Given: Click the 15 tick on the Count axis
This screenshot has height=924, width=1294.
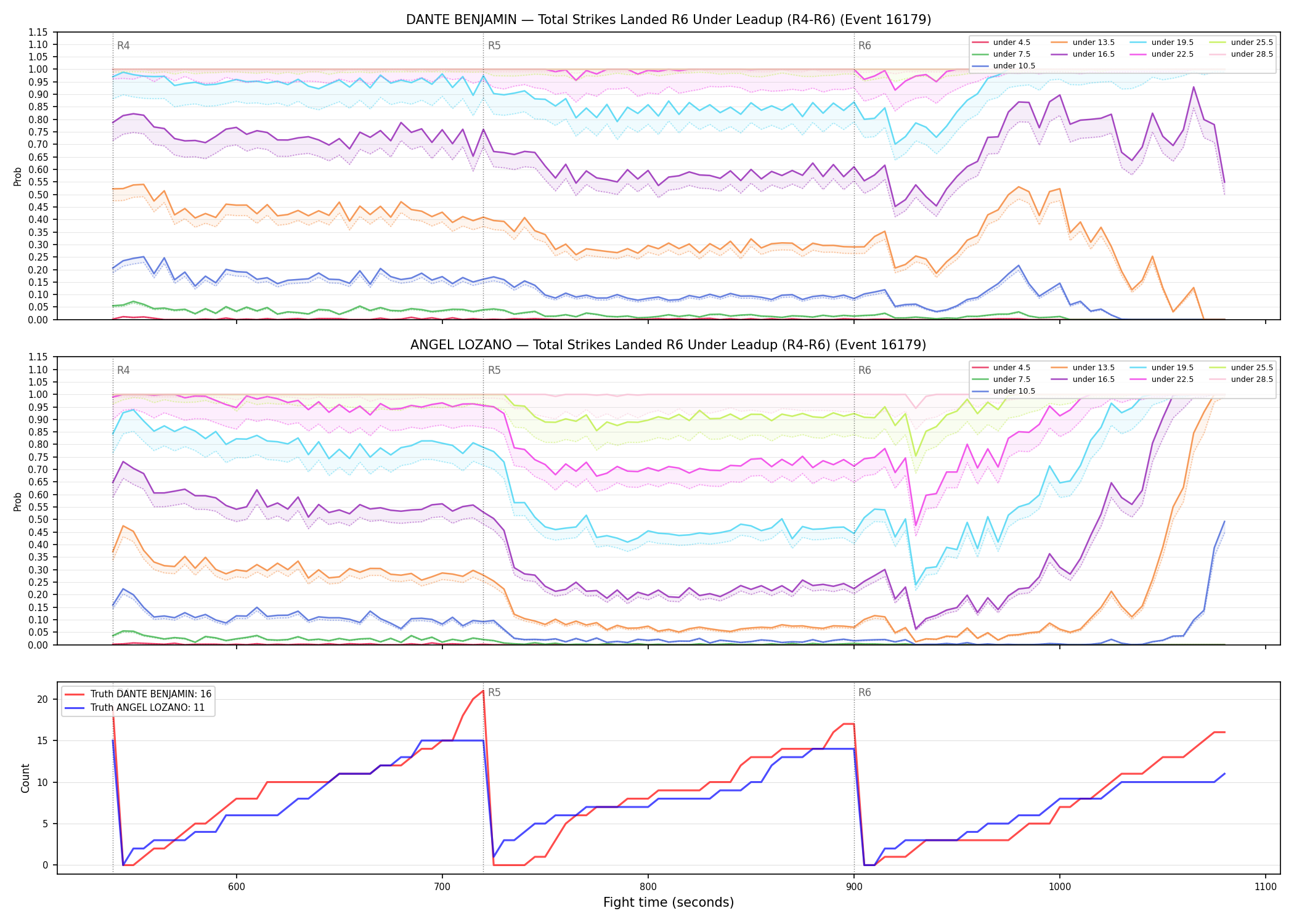Looking at the screenshot, I should coord(43,740).
